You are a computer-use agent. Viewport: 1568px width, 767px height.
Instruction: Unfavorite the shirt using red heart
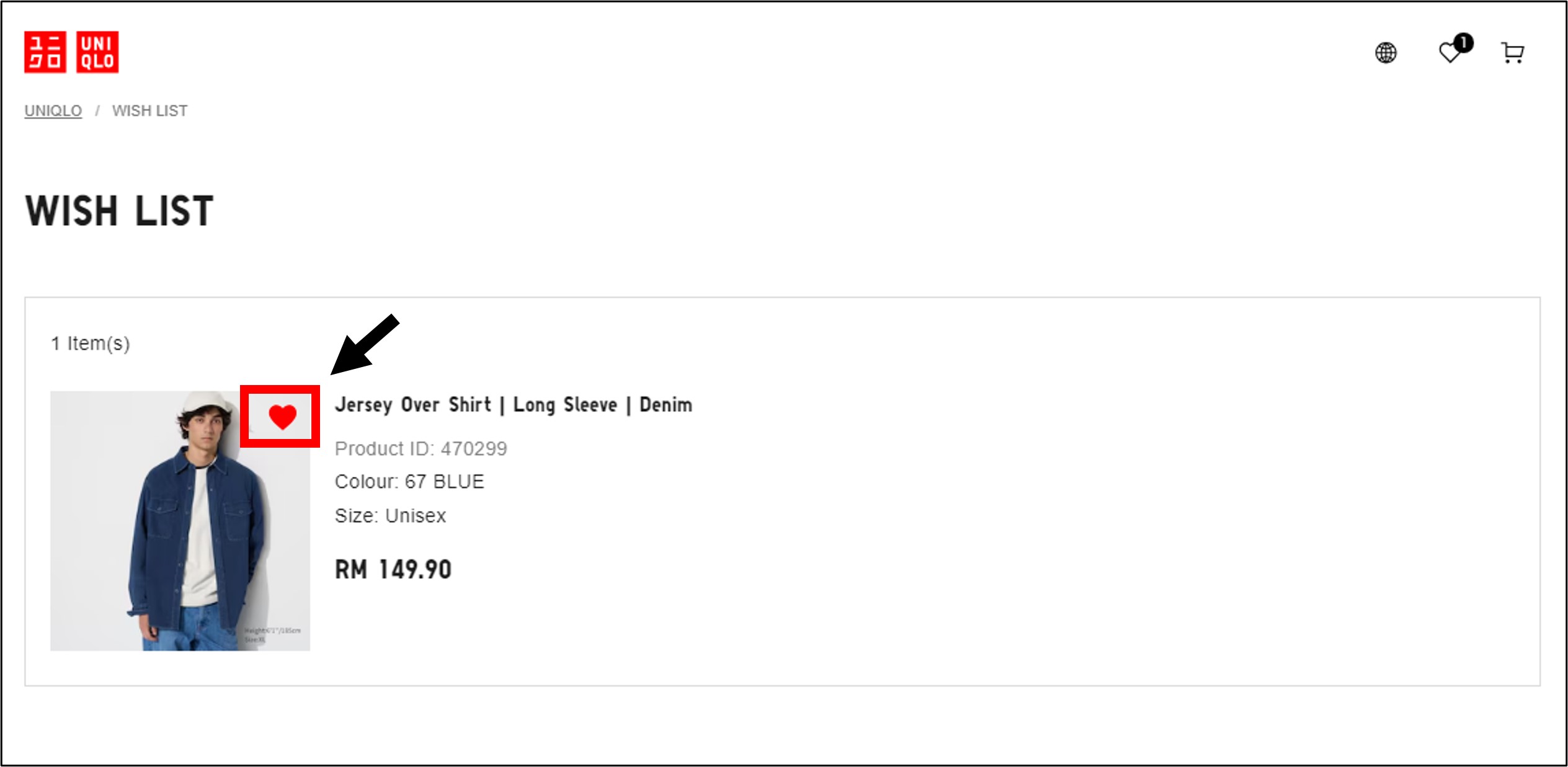pyautogui.click(x=282, y=417)
